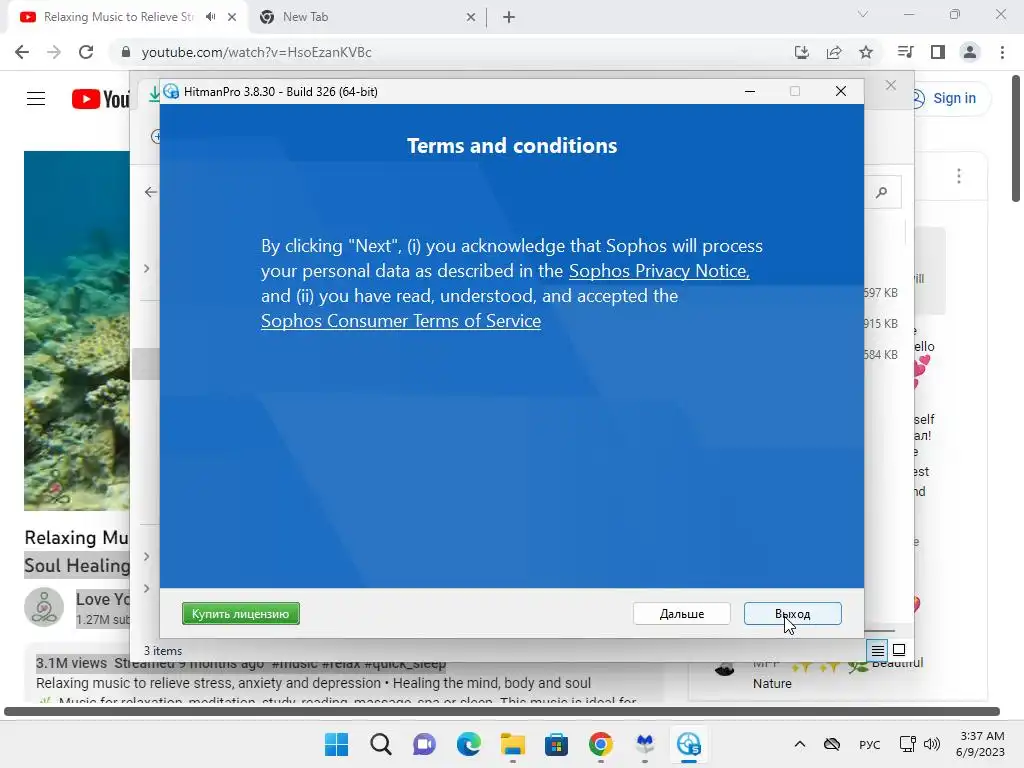The image size is (1024, 768).
Task: Go back in Chrome
Action: pyautogui.click(x=22, y=52)
